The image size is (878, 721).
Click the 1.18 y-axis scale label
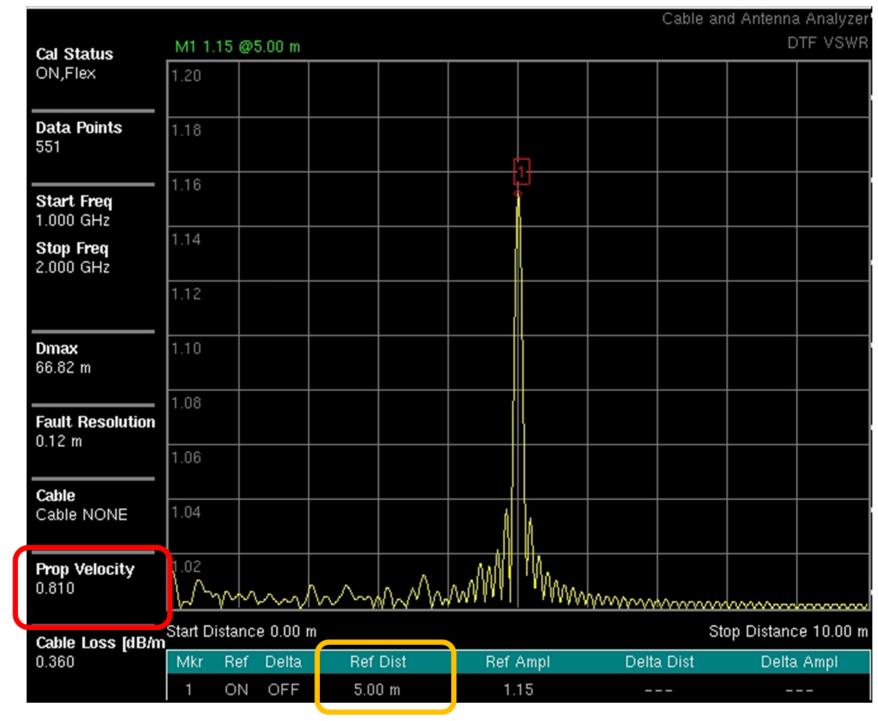pyautogui.click(x=186, y=130)
